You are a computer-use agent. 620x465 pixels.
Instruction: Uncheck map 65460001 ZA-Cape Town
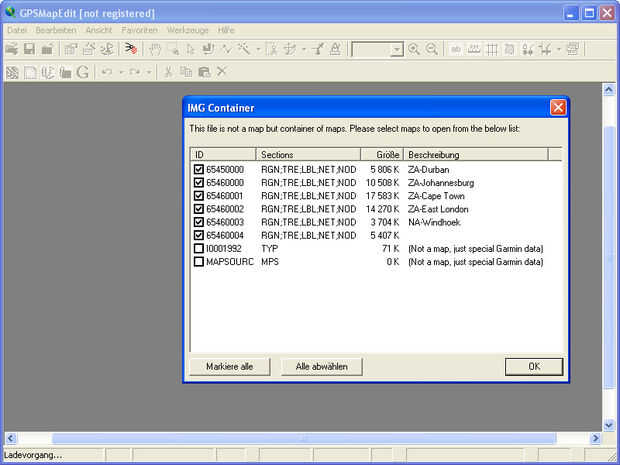point(198,196)
